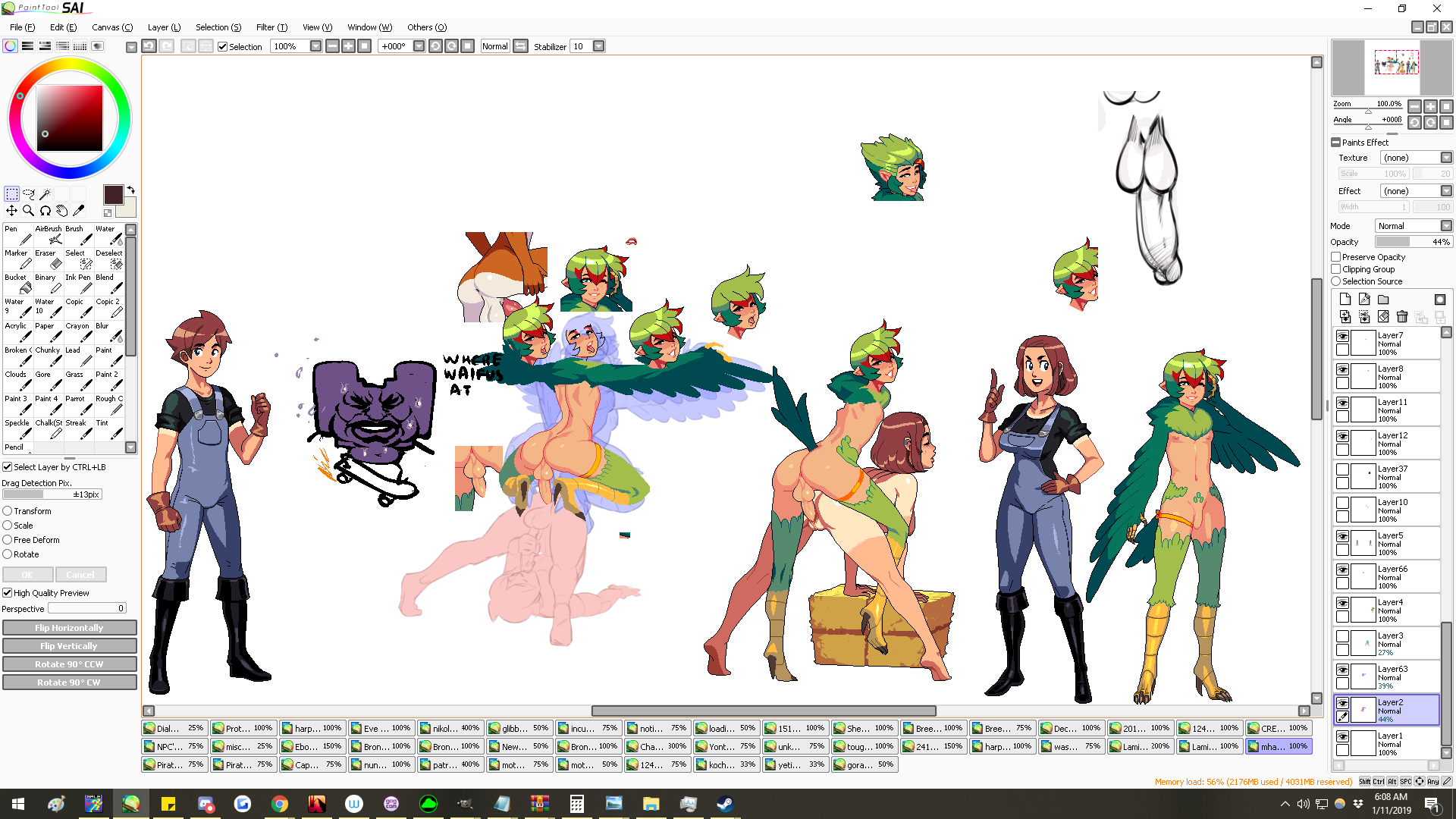Switch to the CRE document tab
The width and height of the screenshot is (1456, 819).
1279,728
